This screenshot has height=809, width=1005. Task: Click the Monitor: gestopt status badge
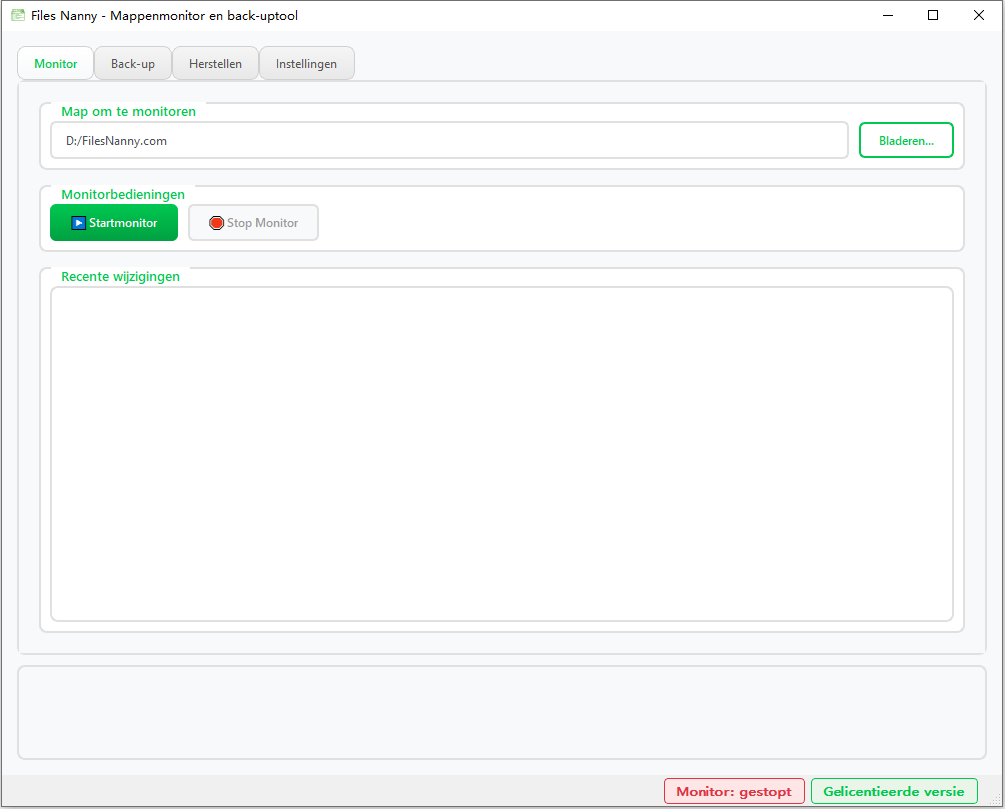click(x=734, y=791)
